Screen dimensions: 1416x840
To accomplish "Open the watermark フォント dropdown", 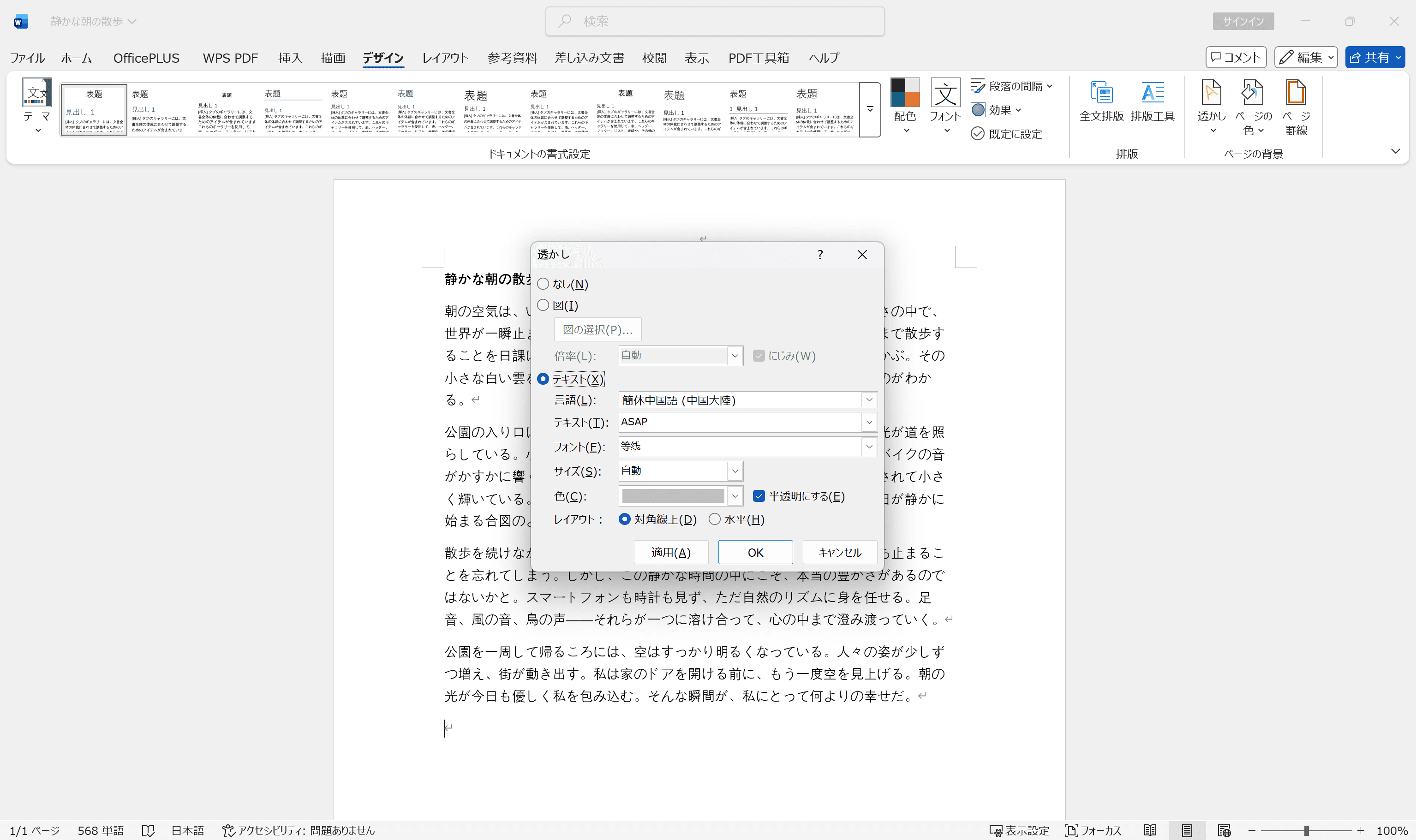I will pyautogui.click(x=869, y=446).
